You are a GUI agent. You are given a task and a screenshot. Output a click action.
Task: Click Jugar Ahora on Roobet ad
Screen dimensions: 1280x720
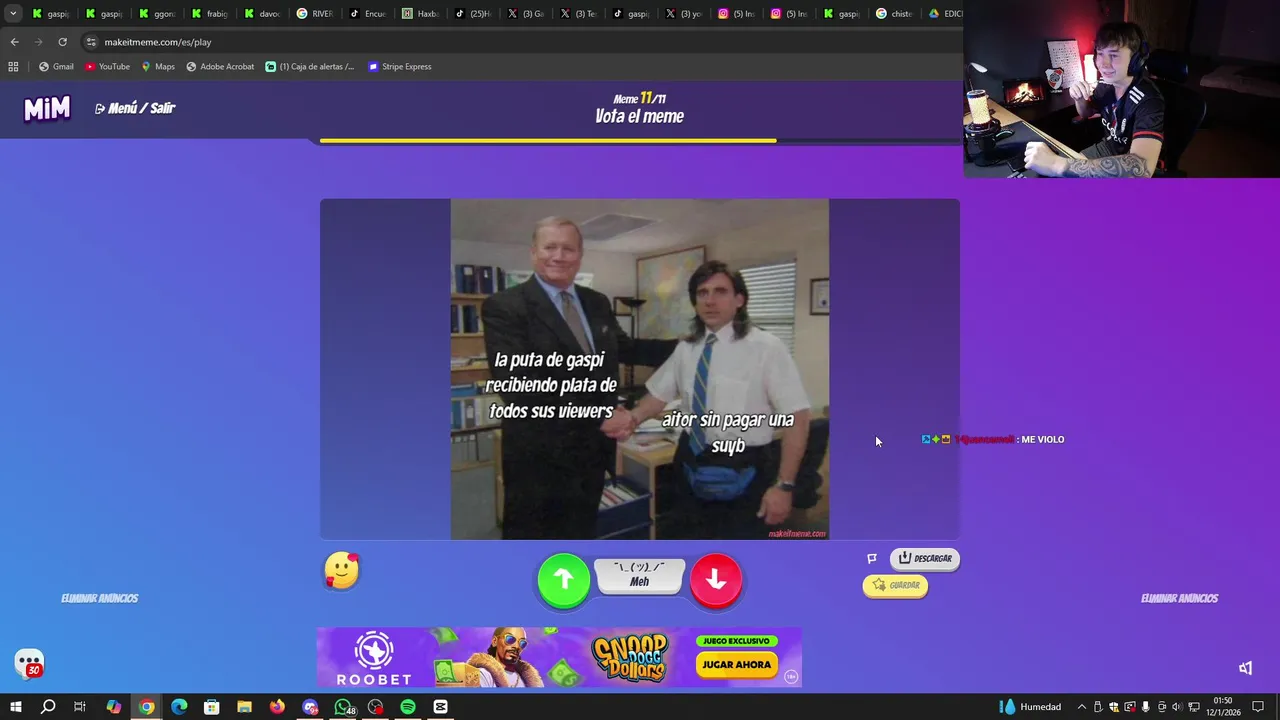click(737, 664)
